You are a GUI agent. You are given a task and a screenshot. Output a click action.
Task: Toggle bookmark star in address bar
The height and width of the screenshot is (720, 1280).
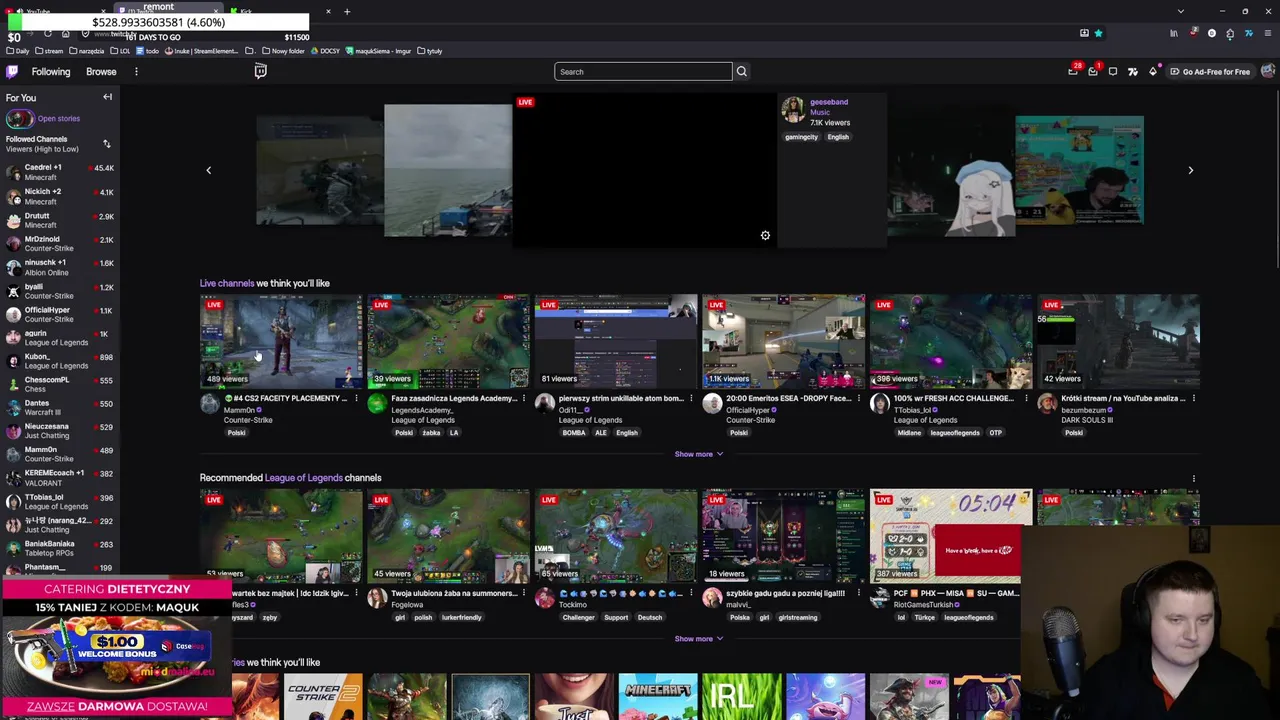click(x=1098, y=34)
